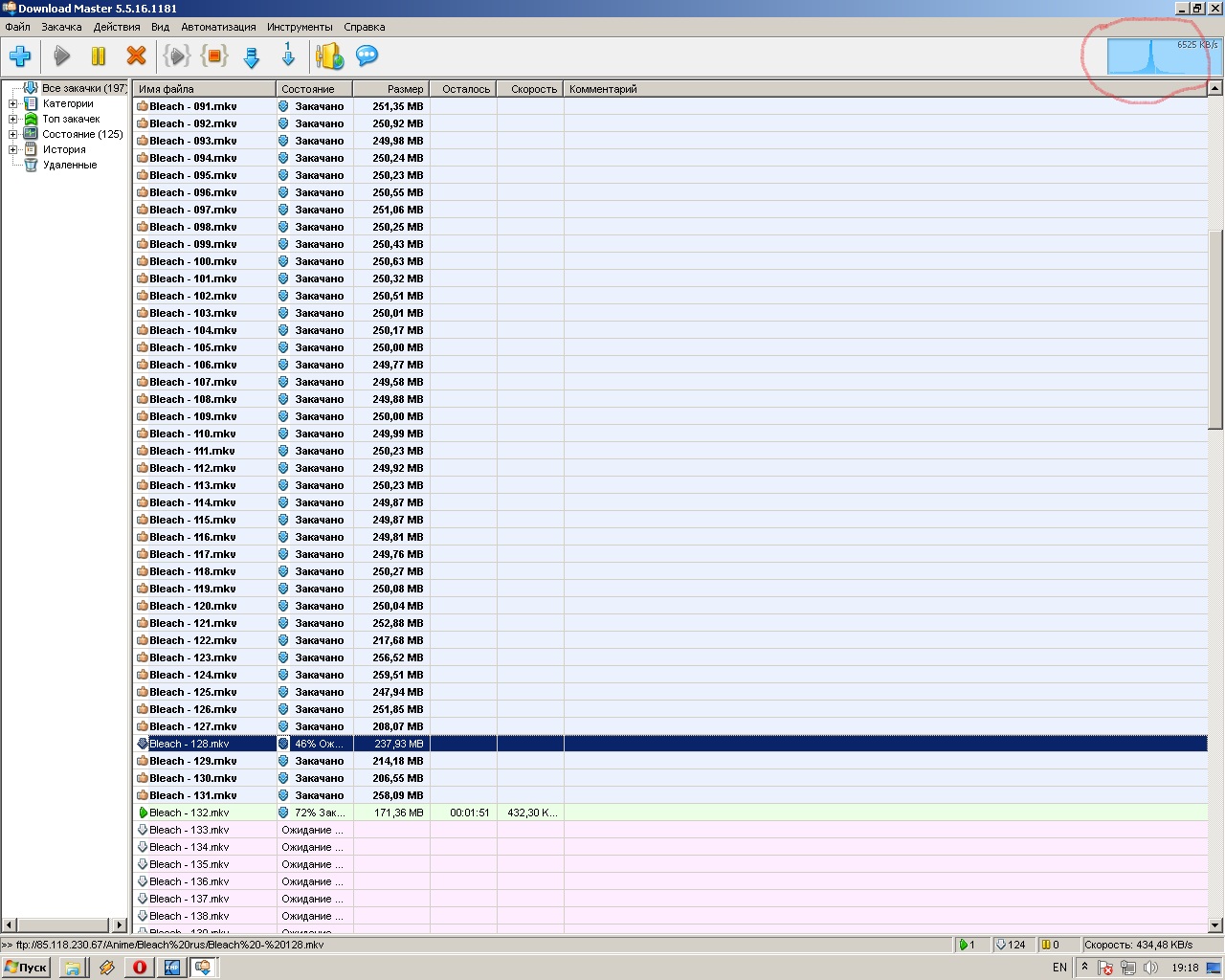Click the 00:01:51 remaining time cell
This screenshot has width=1225, height=980.
coord(464,813)
